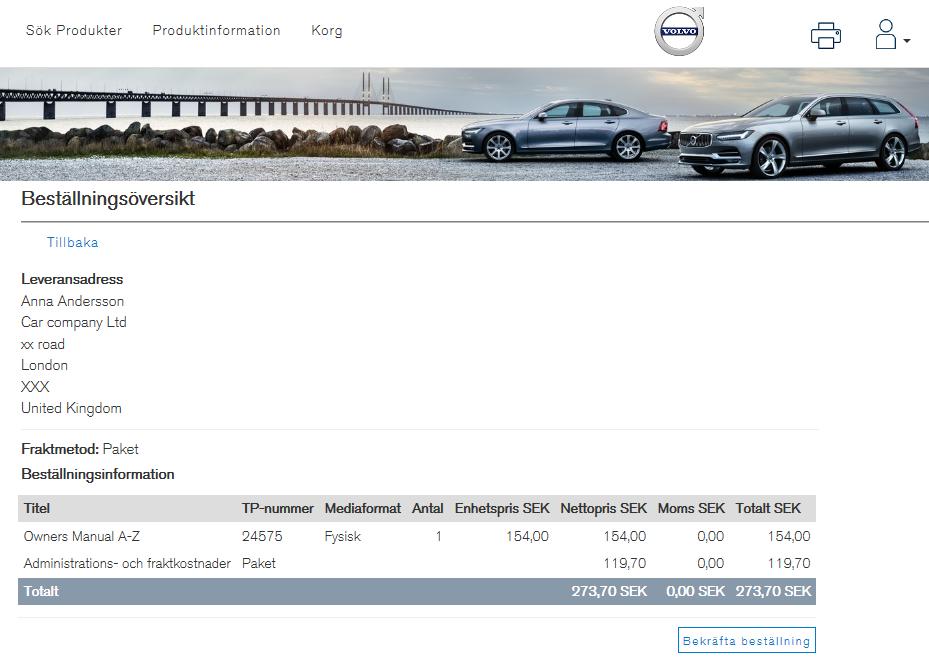Click the Enhetspris SEK column header
This screenshot has width=929, height=659.
coord(502,508)
